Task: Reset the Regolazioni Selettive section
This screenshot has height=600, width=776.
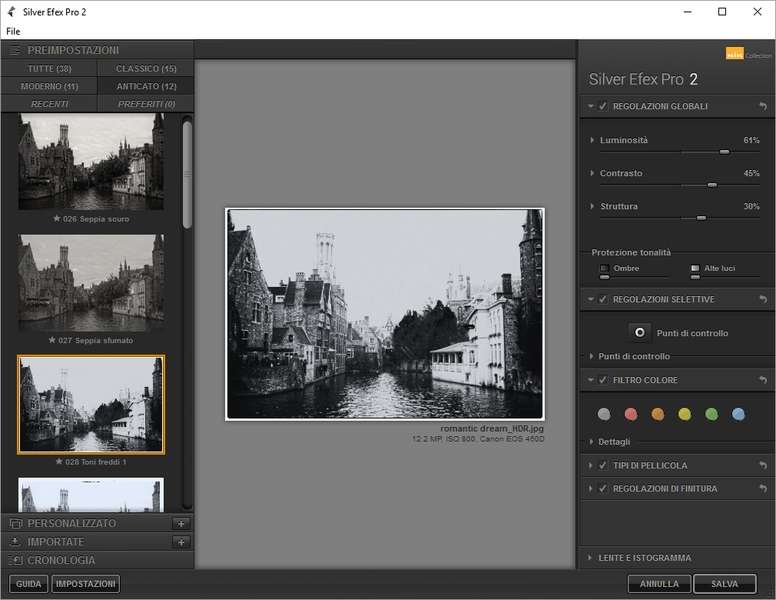Action: click(x=763, y=299)
